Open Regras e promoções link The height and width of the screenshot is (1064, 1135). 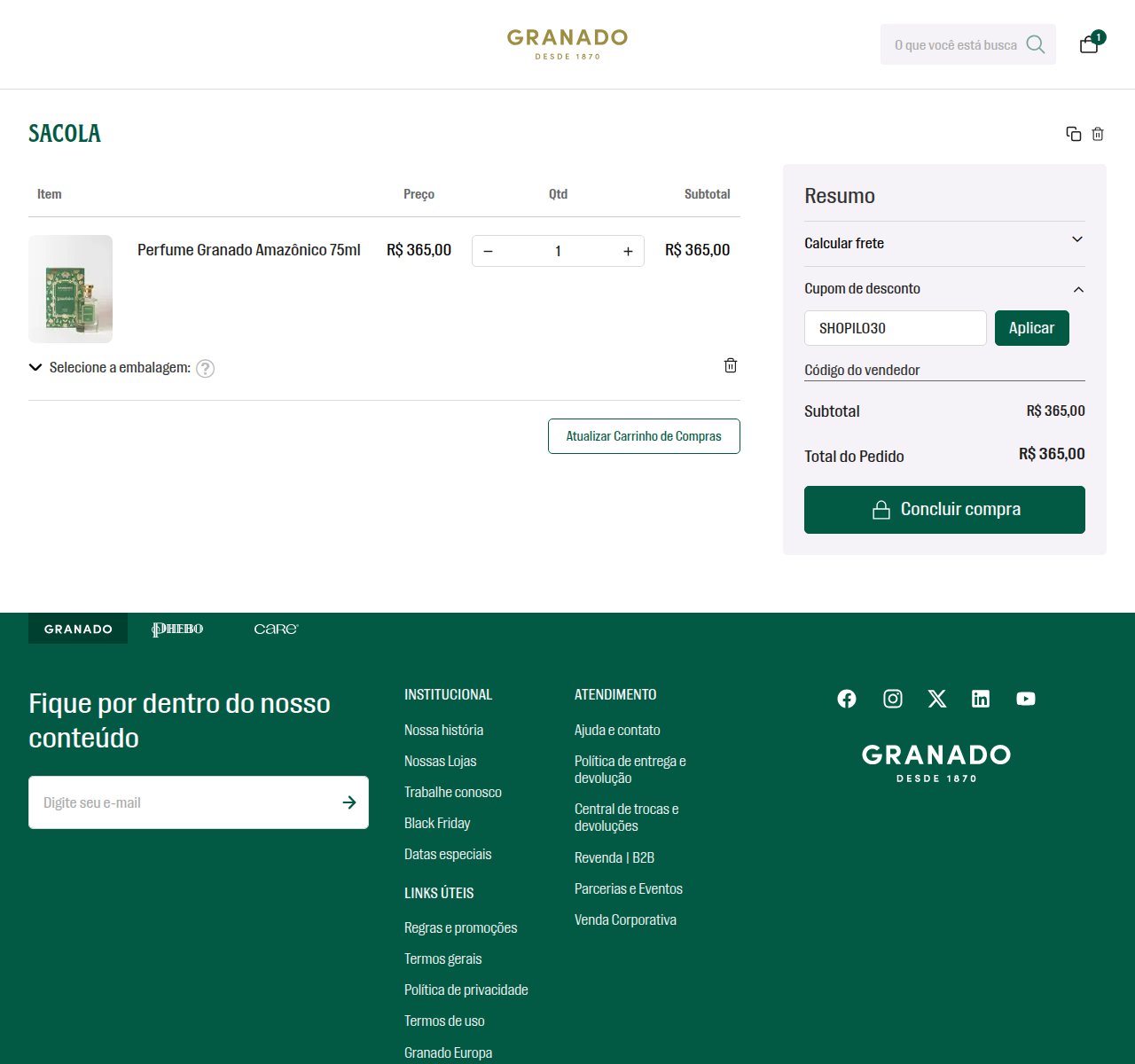coord(461,927)
